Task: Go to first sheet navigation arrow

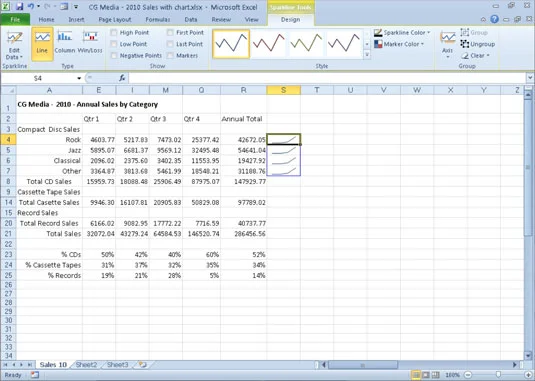Action: pos(6,365)
